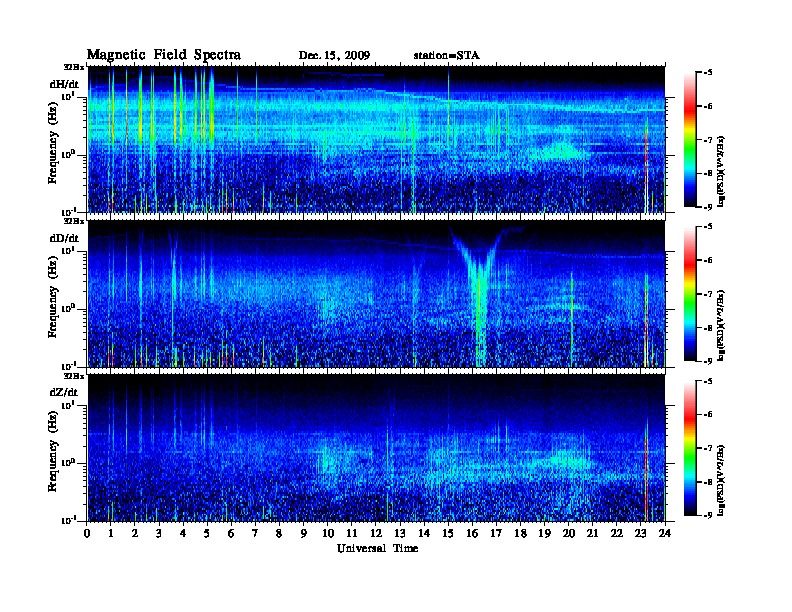
Task: Click hour tick label '3' on time axis
Action: coord(160,533)
